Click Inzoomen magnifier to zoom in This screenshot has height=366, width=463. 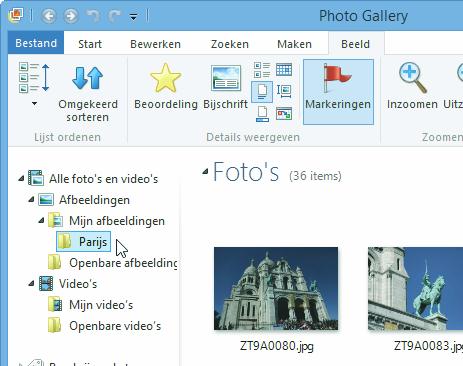coord(412,87)
